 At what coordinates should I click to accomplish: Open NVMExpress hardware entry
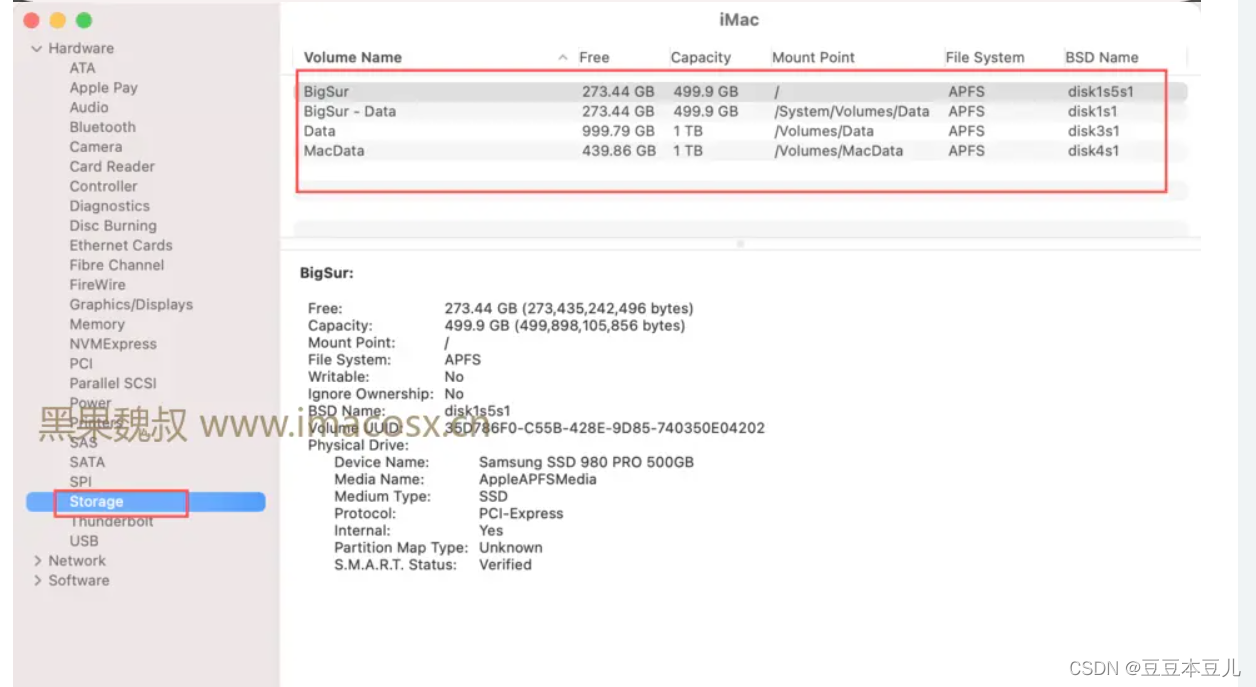(113, 344)
